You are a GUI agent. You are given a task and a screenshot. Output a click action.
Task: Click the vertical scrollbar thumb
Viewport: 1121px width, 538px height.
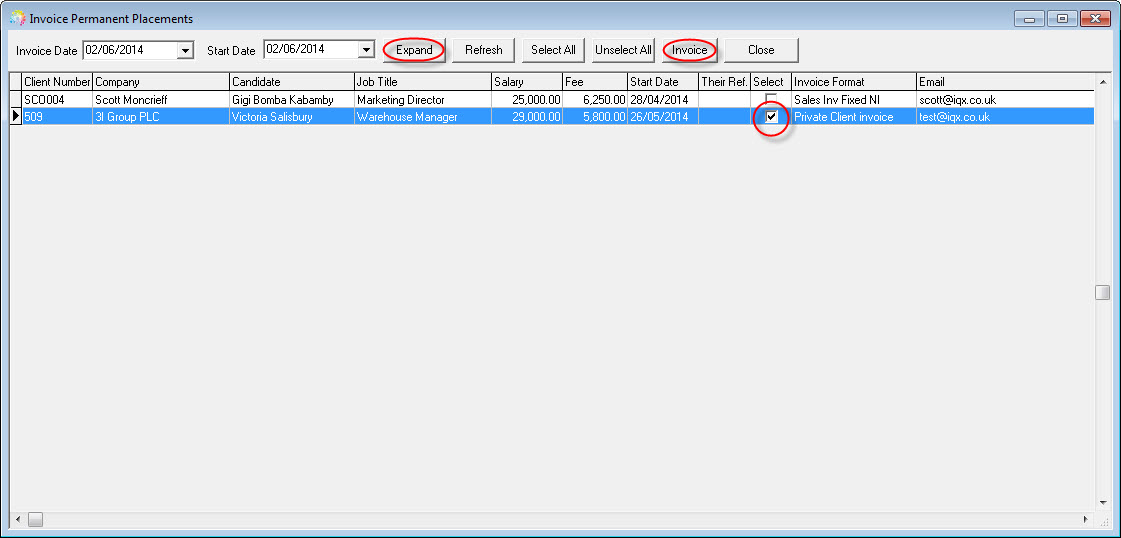[1102, 292]
